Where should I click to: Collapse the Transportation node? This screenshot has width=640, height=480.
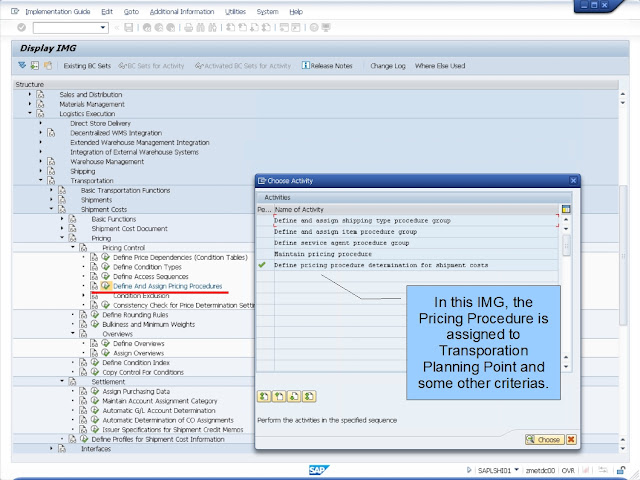click(40, 180)
